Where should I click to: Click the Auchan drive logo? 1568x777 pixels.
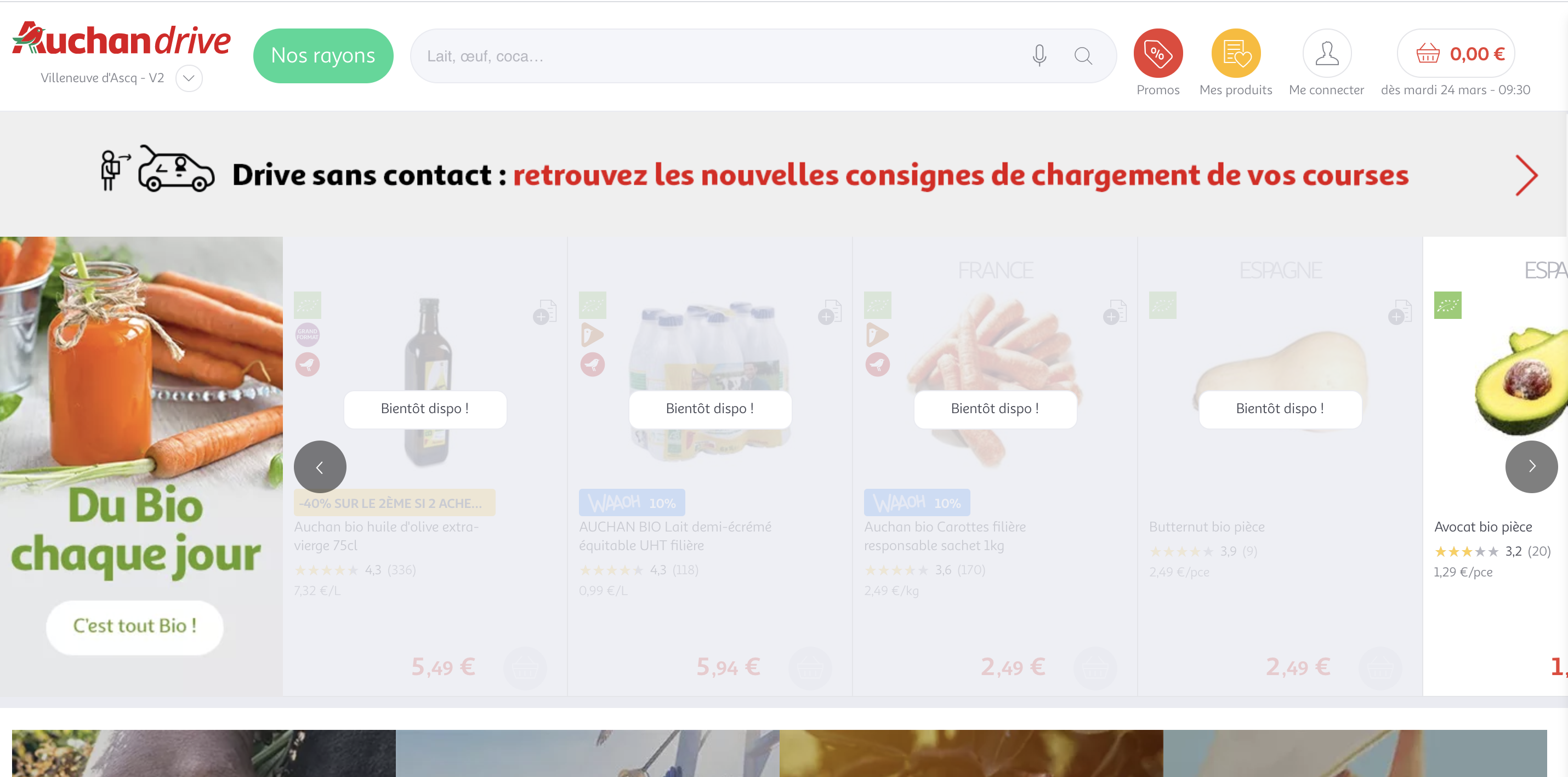[x=121, y=39]
